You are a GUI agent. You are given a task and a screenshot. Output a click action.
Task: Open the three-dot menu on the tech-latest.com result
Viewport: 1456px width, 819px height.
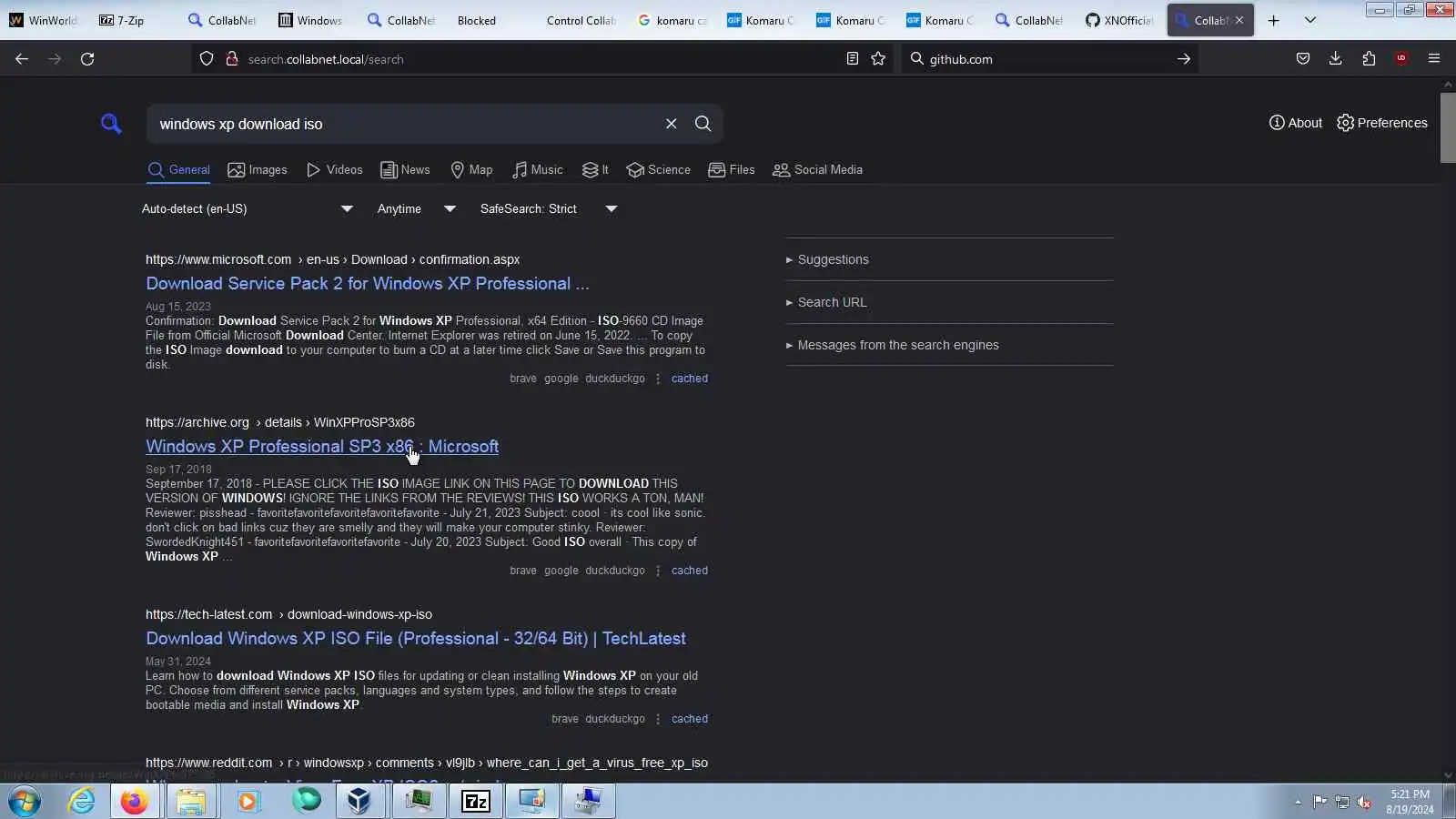click(658, 719)
